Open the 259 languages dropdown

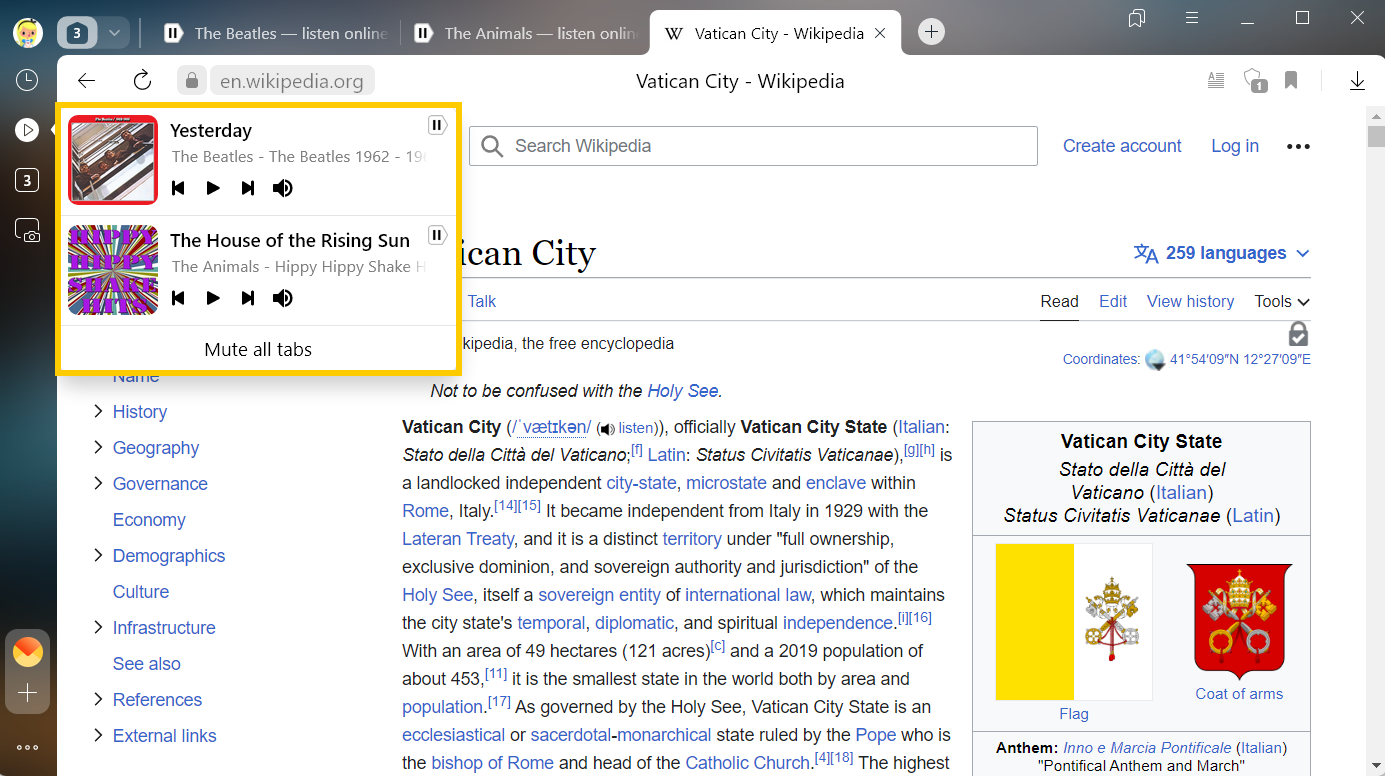coord(1221,253)
